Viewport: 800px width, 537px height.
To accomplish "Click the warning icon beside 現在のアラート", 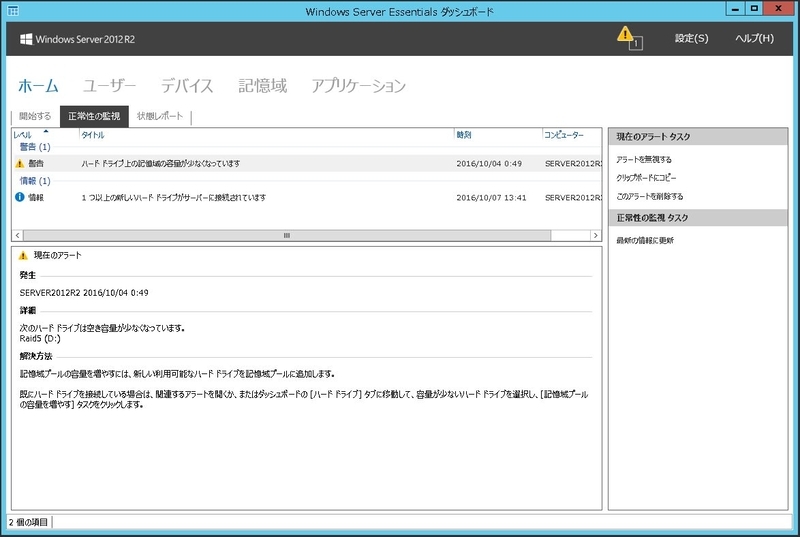I will click(x=23, y=255).
